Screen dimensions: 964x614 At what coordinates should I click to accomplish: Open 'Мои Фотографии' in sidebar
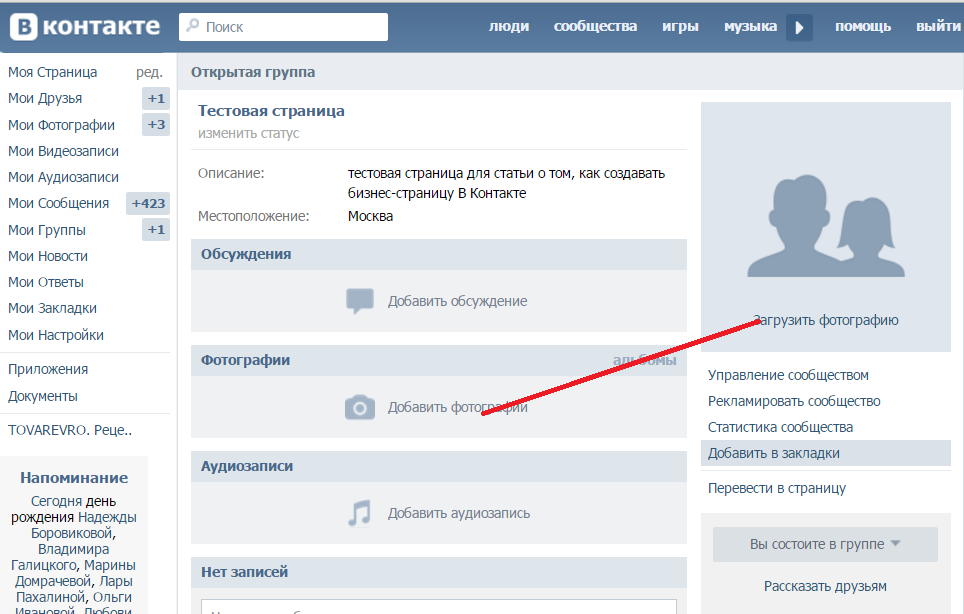pos(61,125)
